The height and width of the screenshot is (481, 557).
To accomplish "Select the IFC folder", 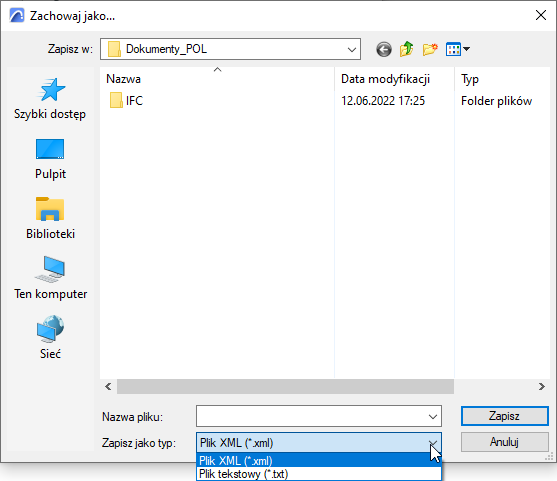I will (126, 101).
